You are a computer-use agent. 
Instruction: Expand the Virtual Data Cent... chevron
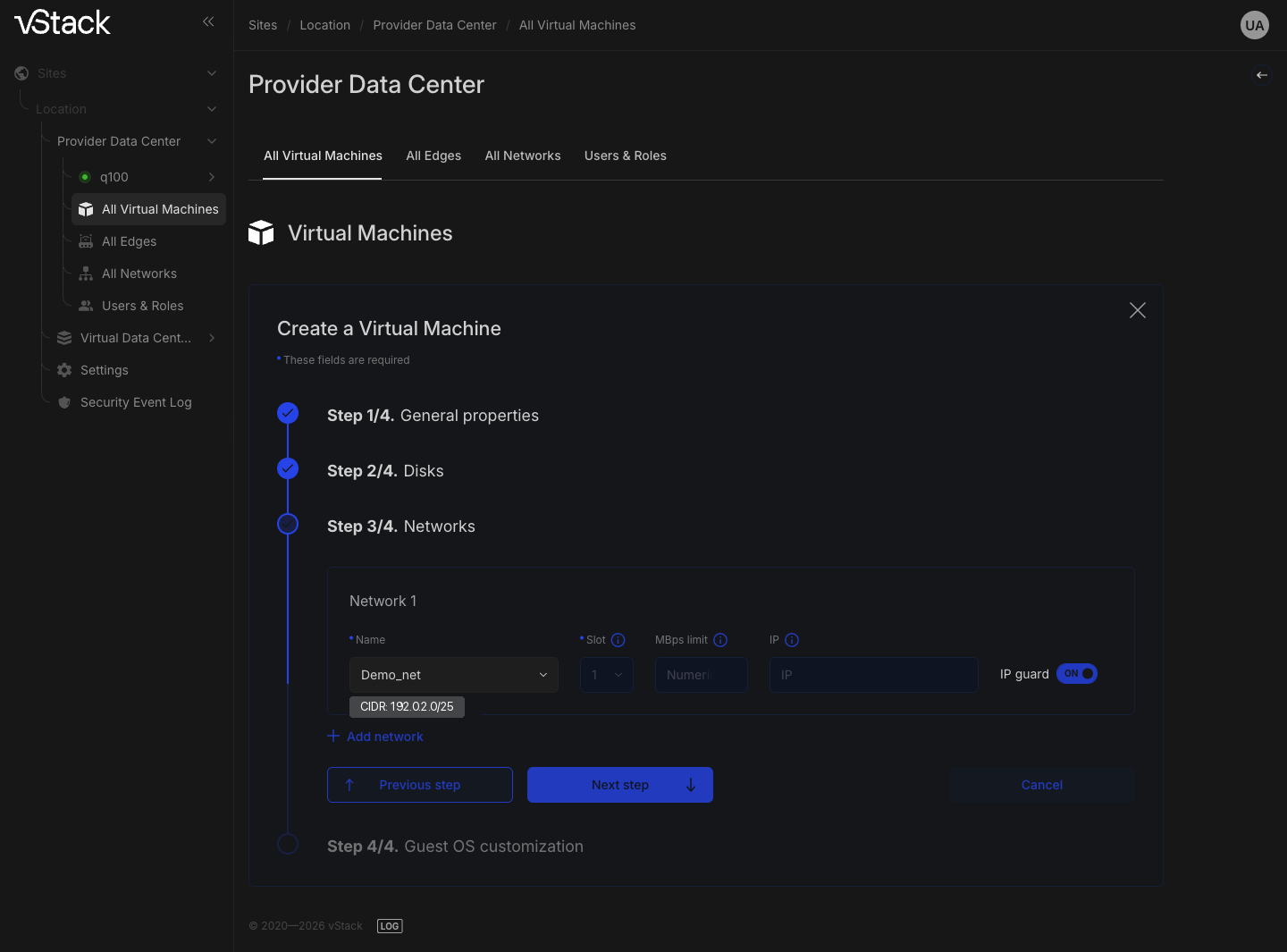tap(212, 338)
